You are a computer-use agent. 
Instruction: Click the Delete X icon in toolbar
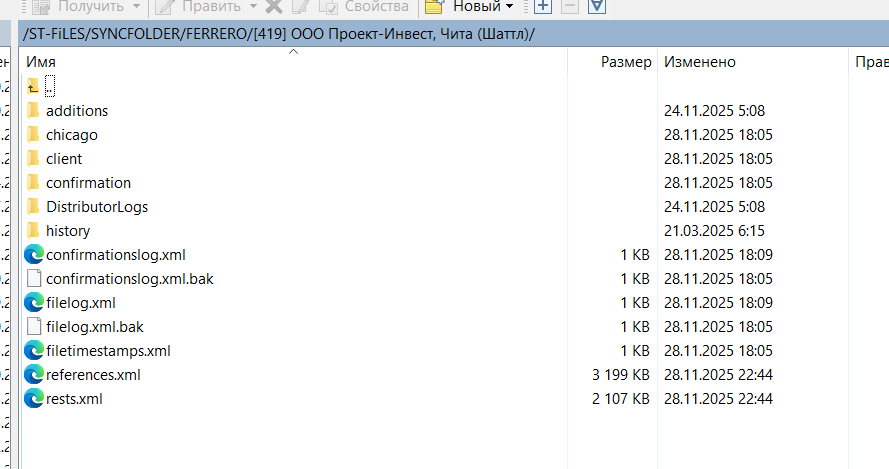[x=274, y=6]
